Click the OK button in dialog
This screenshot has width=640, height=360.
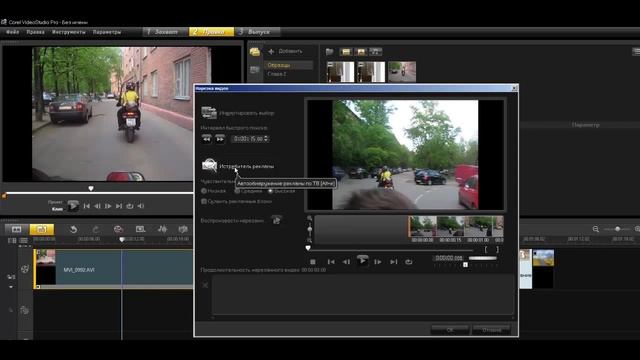point(450,330)
